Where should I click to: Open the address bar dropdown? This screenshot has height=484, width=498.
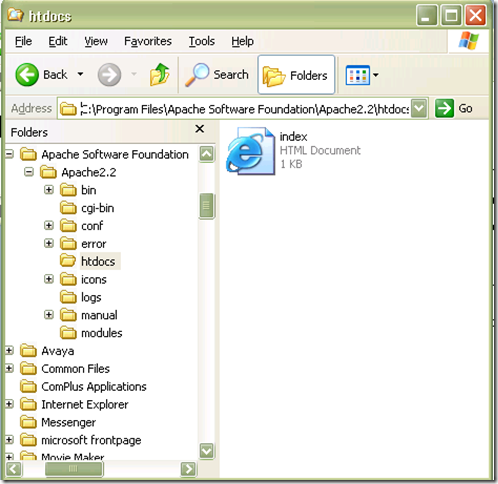419,108
